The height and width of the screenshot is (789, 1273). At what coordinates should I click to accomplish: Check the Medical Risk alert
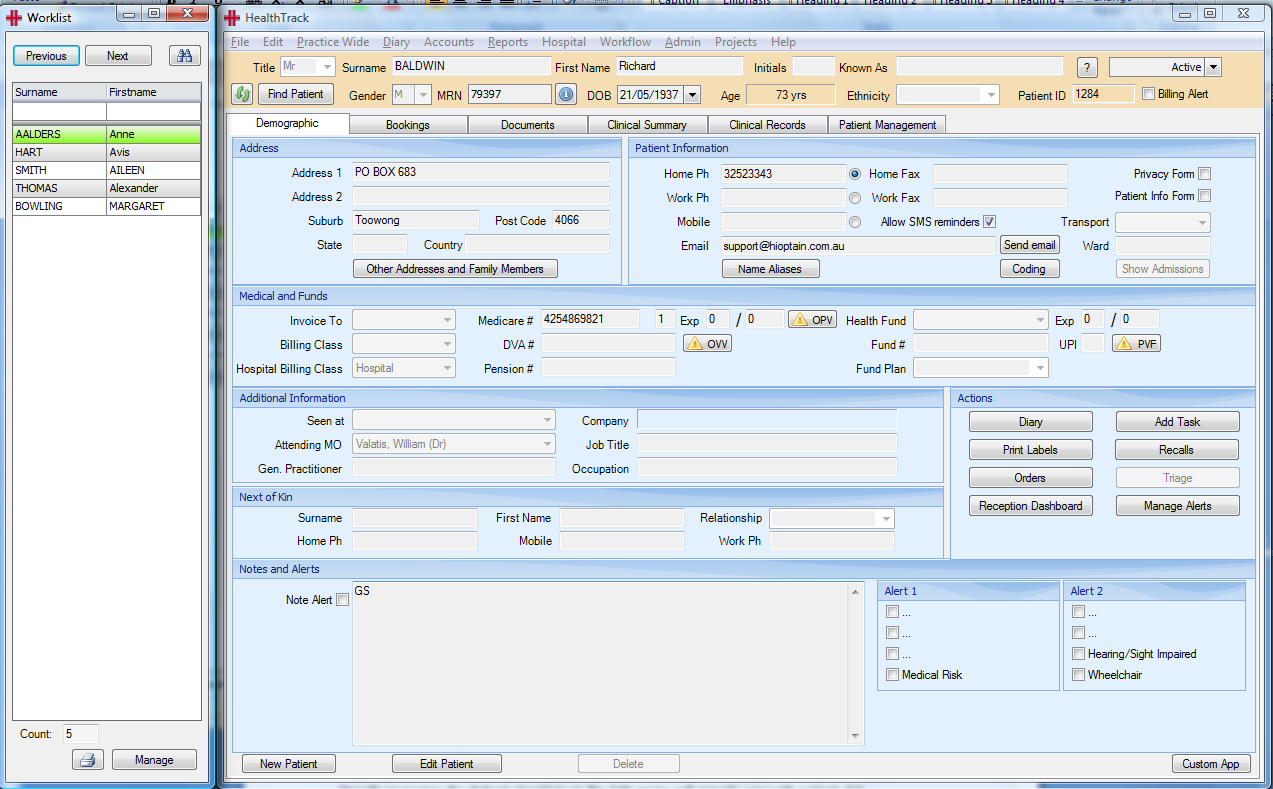click(892, 675)
